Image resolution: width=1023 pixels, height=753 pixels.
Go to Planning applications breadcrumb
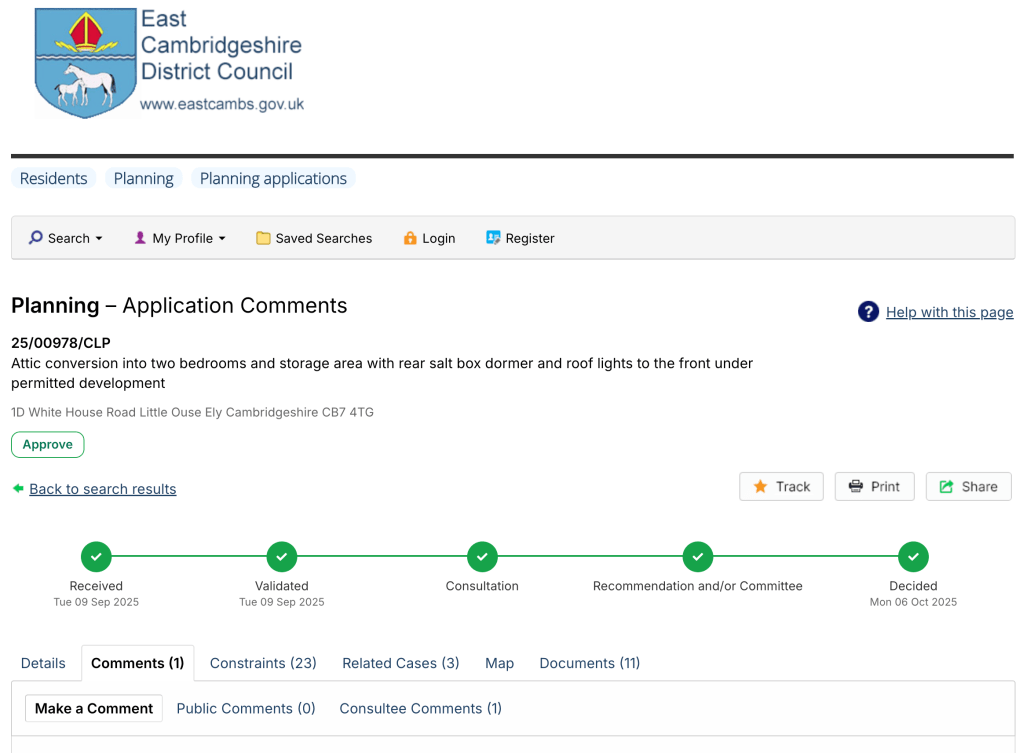pyautogui.click(x=273, y=178)
